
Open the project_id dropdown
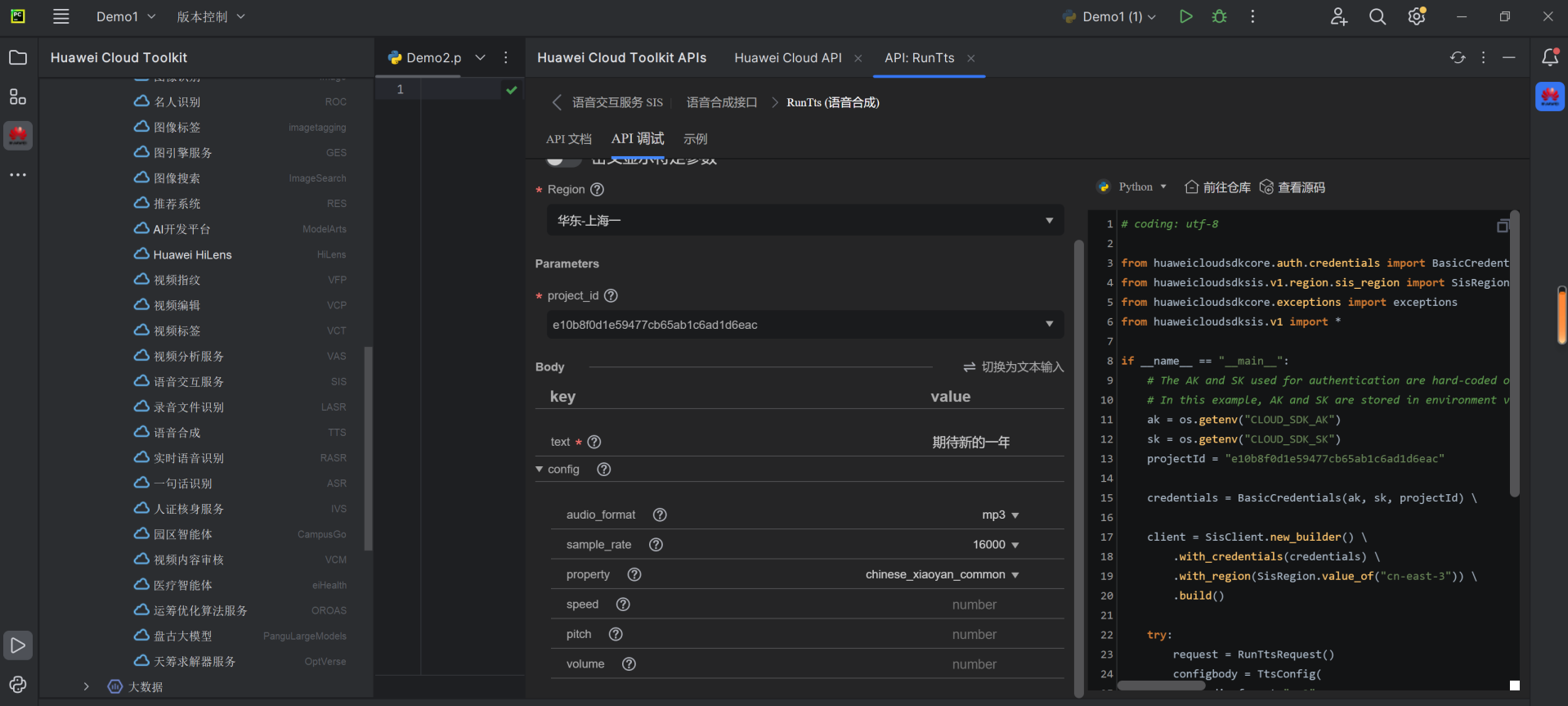tap(804, 325)
